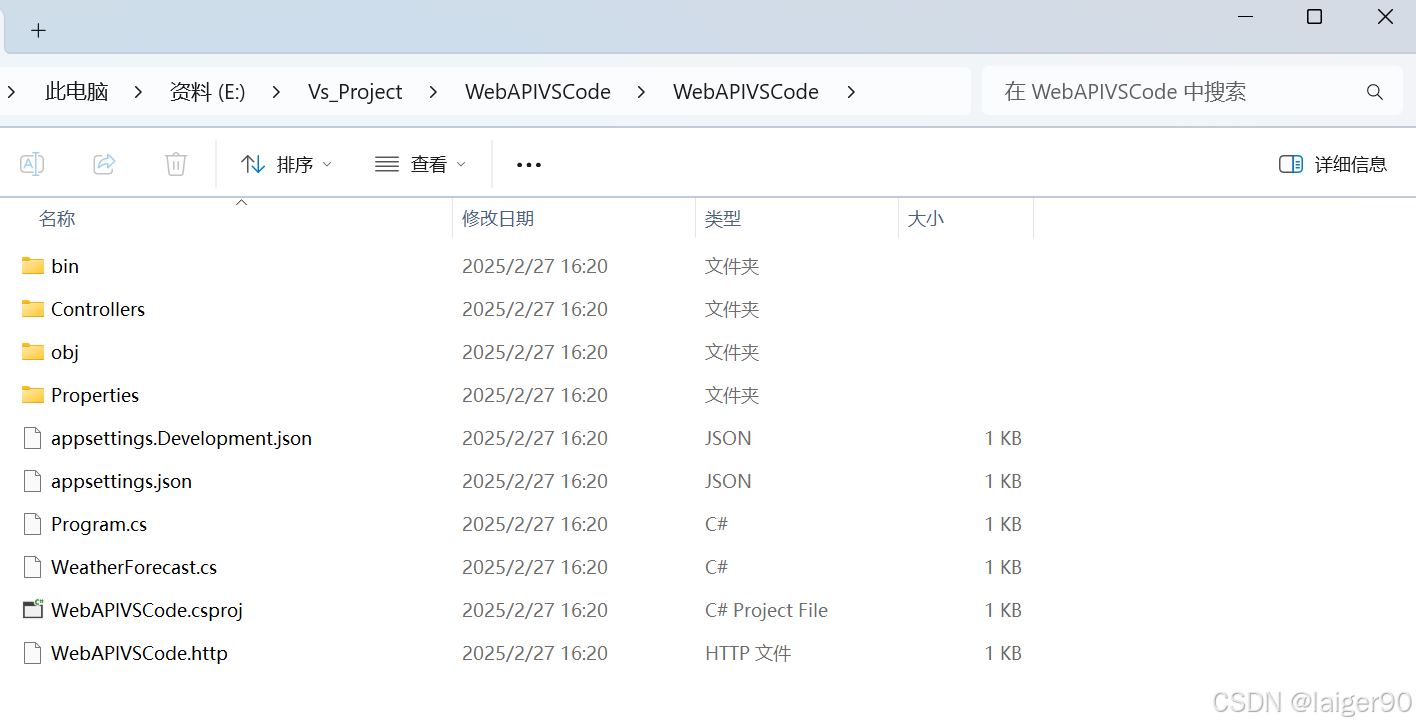Open the new tab plus button
This screenshot has height=728, width=1416.
coord(38,30)
